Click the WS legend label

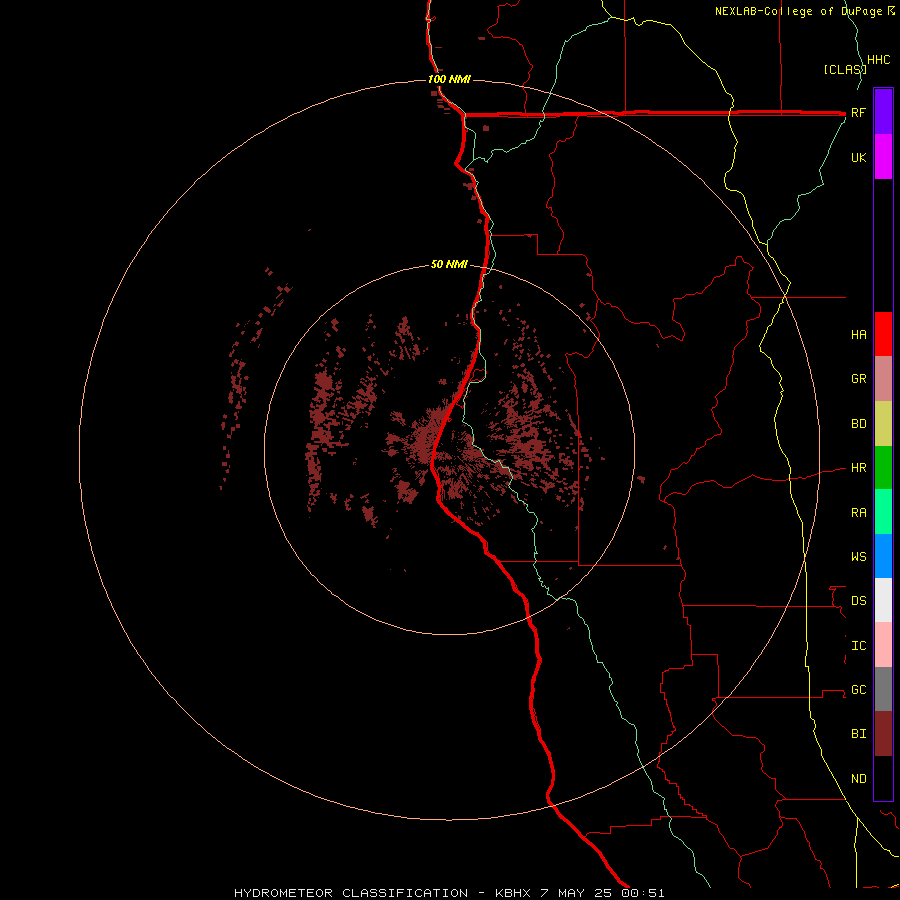858,556
